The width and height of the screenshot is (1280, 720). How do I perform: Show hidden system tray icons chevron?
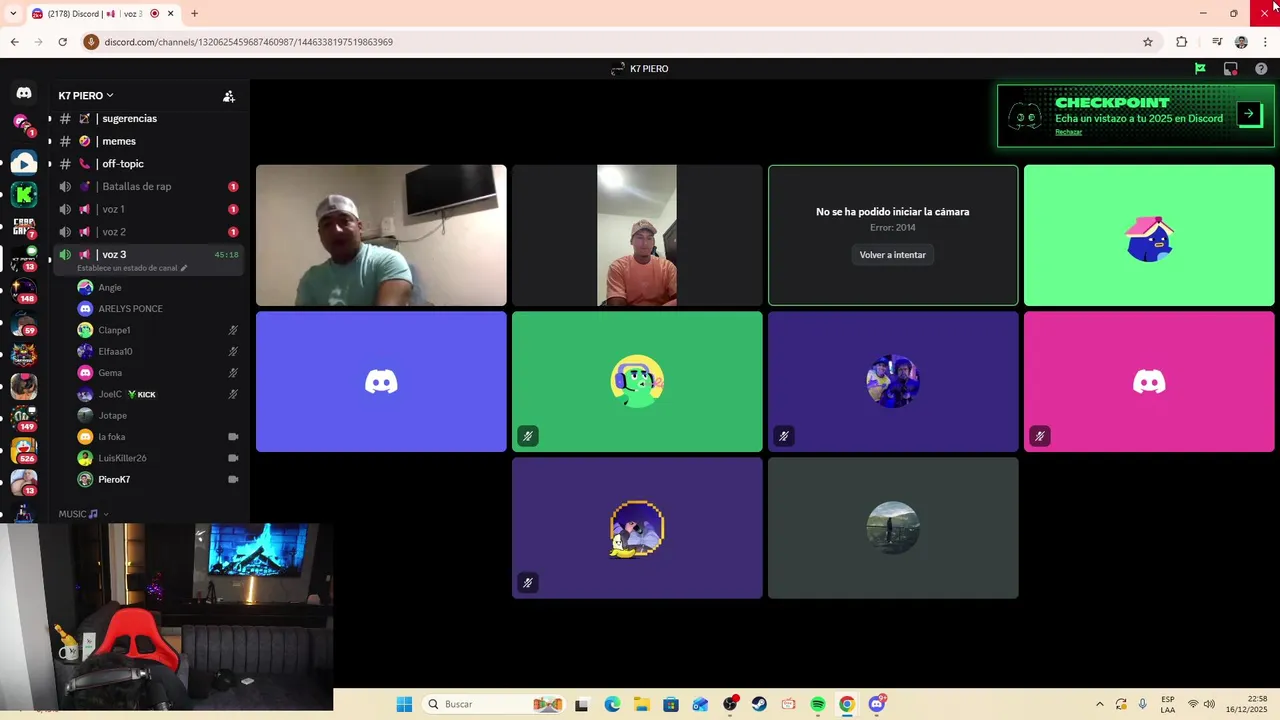point(1100,704)
